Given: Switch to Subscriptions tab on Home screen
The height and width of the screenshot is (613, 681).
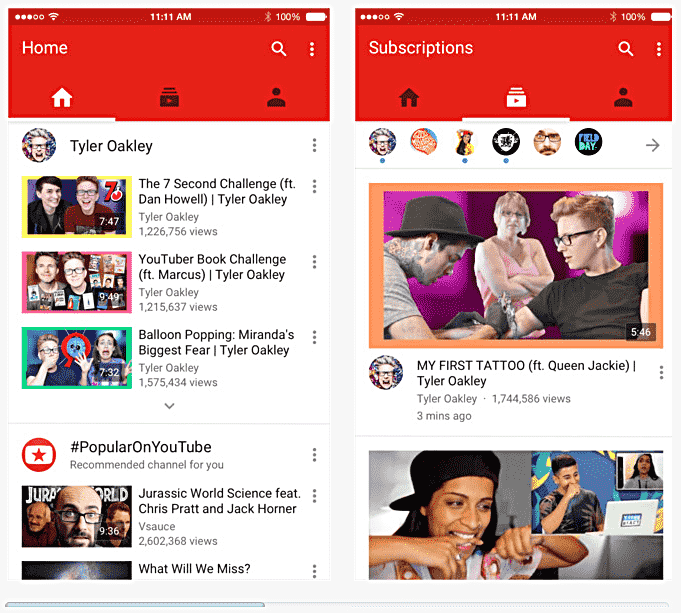Looking at the screenshot, I should coord(169,97).
